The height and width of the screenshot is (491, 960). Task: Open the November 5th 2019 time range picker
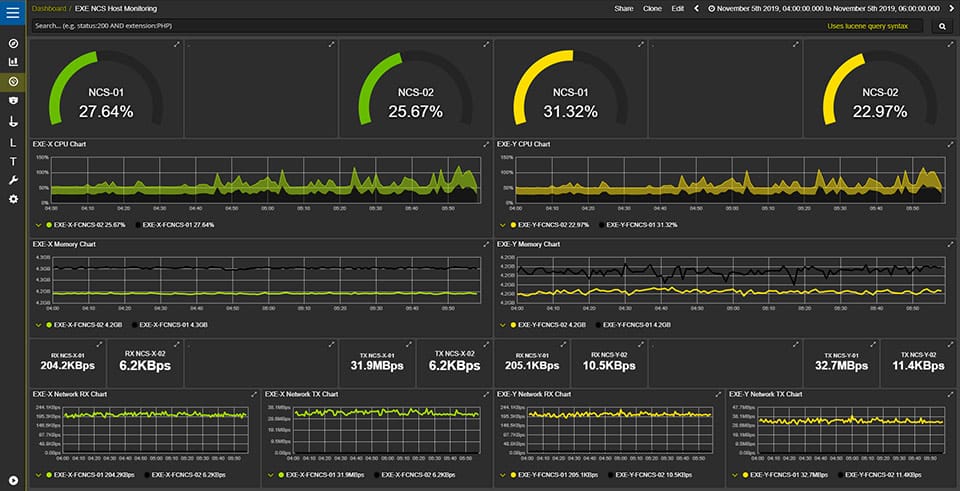[824, 9]
